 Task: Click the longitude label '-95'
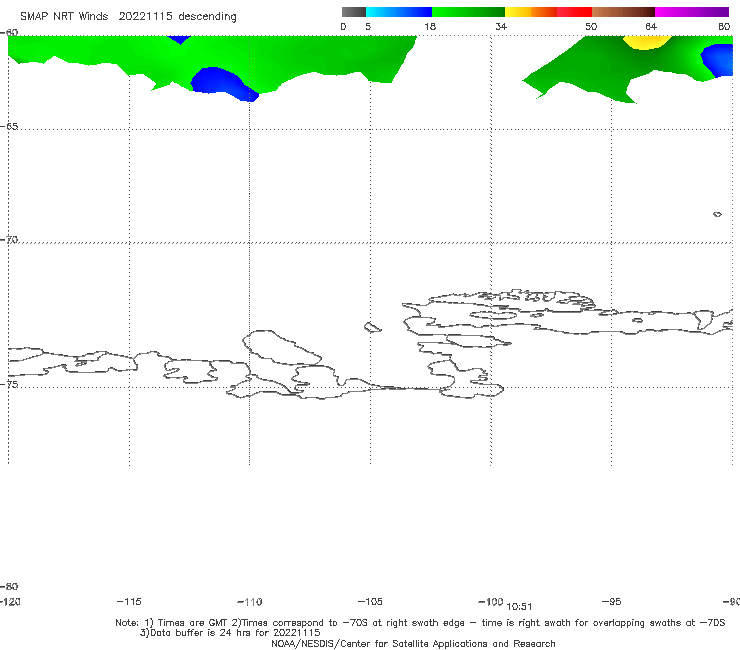(612, 601)
